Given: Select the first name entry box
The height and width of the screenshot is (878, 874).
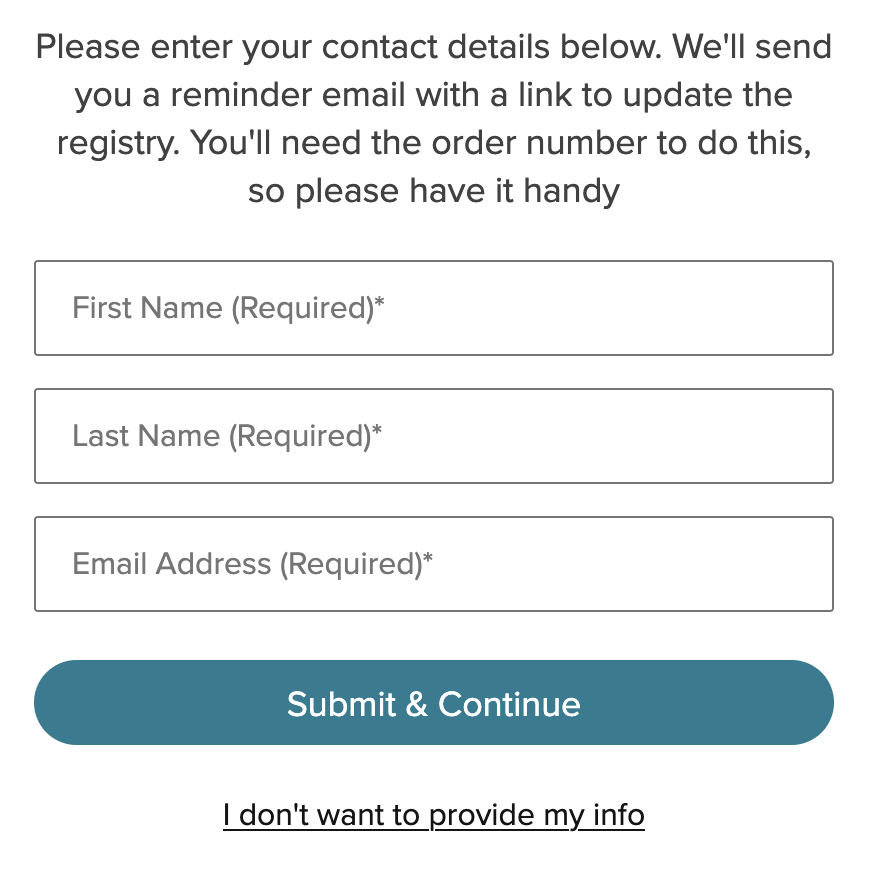Looking at the screenshot, I should 434,308.
